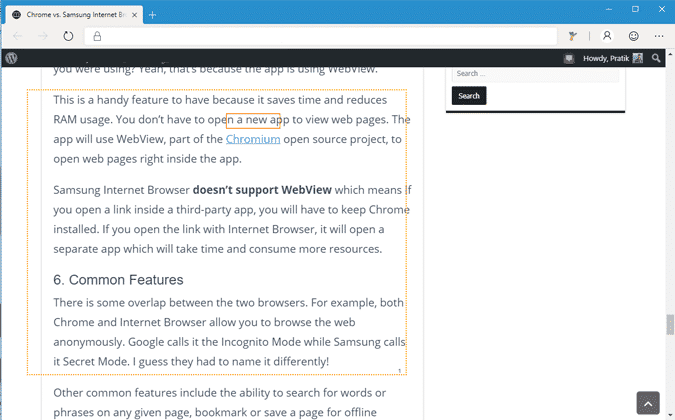This screenshot has height=420, width=675.
Task: Open a new tab with plus button
Action: [152, 15]
